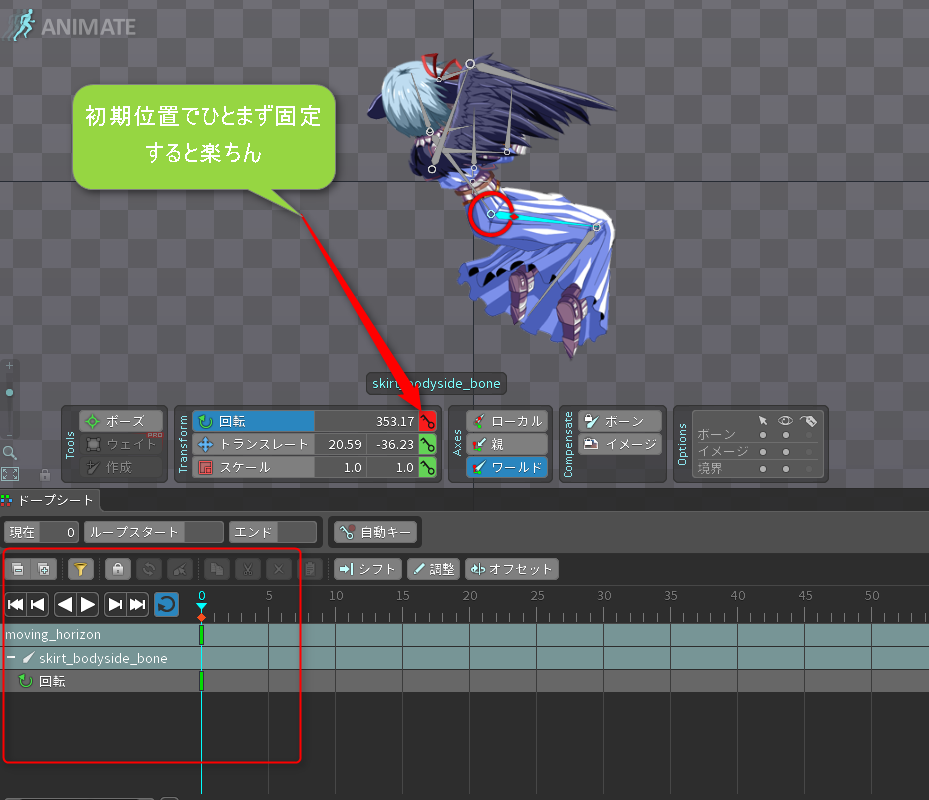Click the playhead marker at frame 0
929x800 pixels.
[201, 607]
